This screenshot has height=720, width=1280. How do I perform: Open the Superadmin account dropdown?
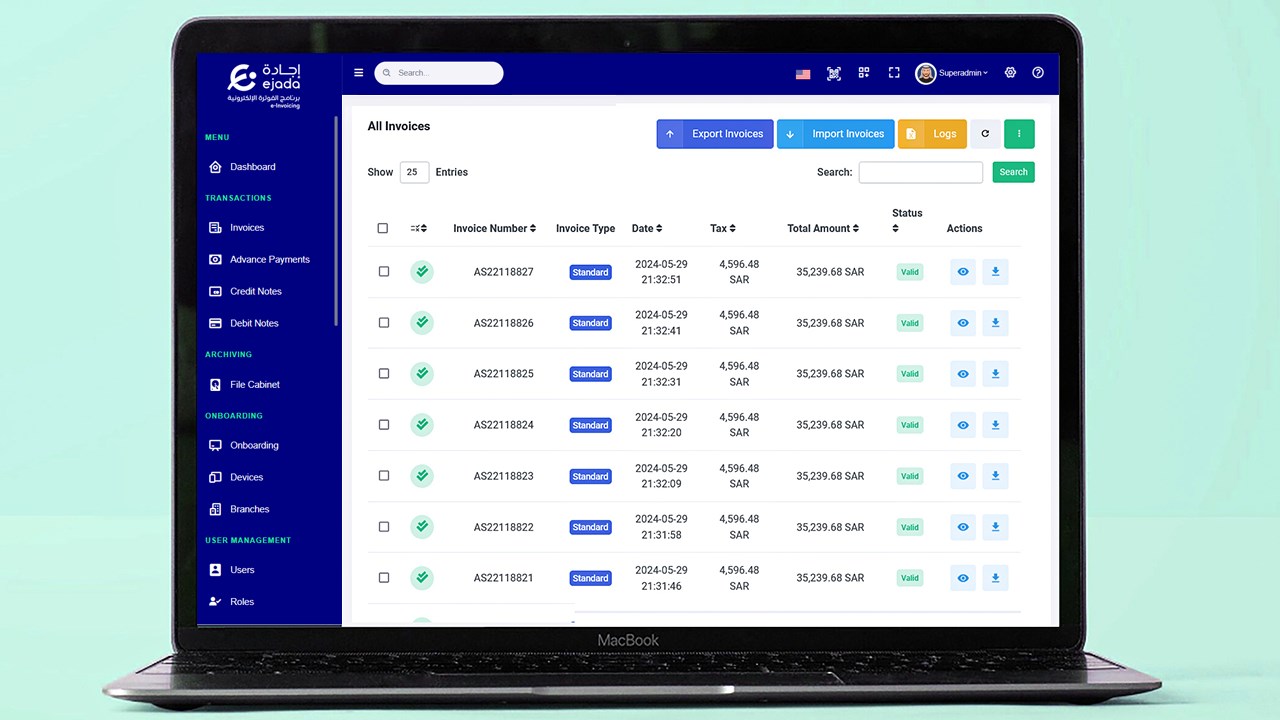point(950,73)
